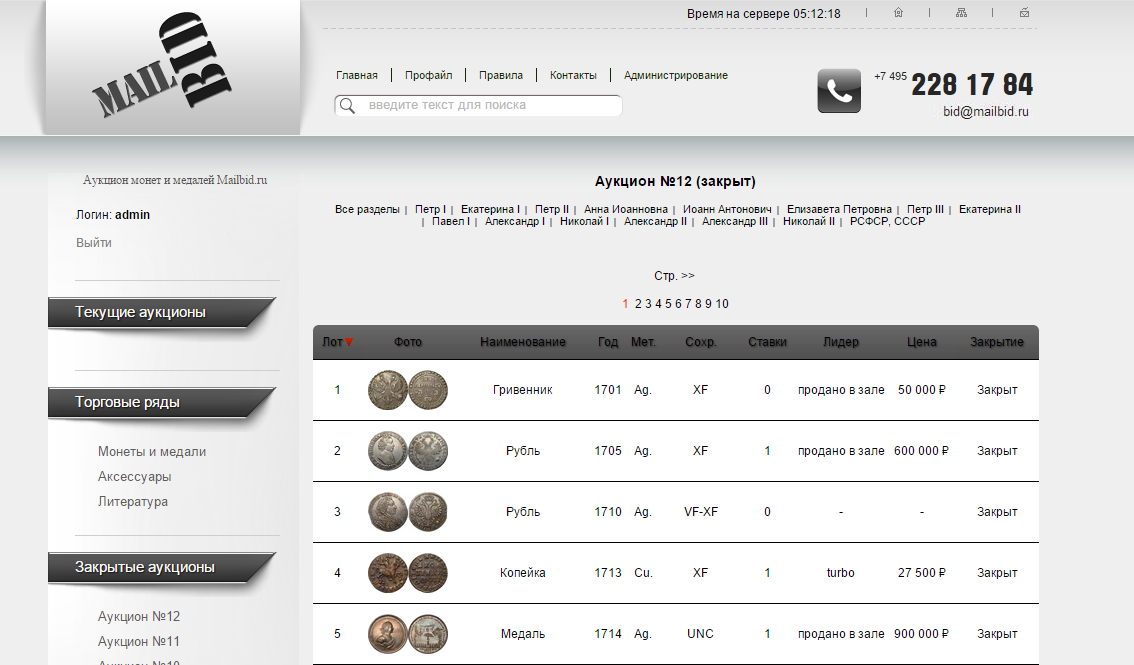1134x665 pixels.
Task: Open the Администрирование menu item
Action: (675, 75)
